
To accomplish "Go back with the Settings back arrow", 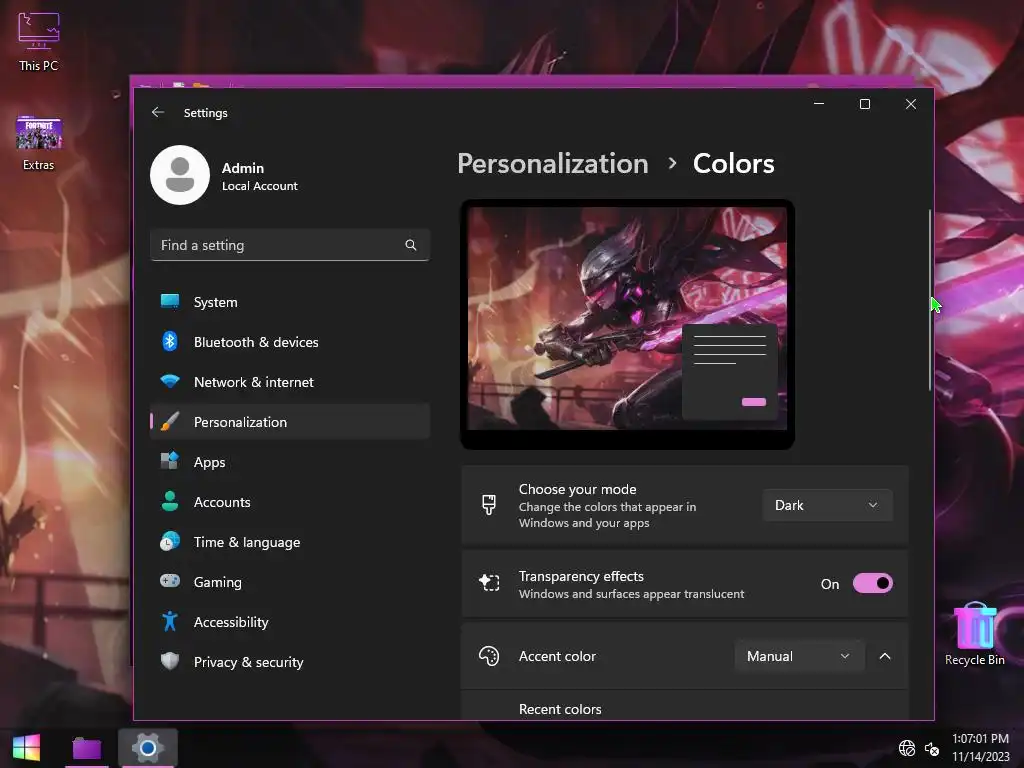I will coord(158,112).
